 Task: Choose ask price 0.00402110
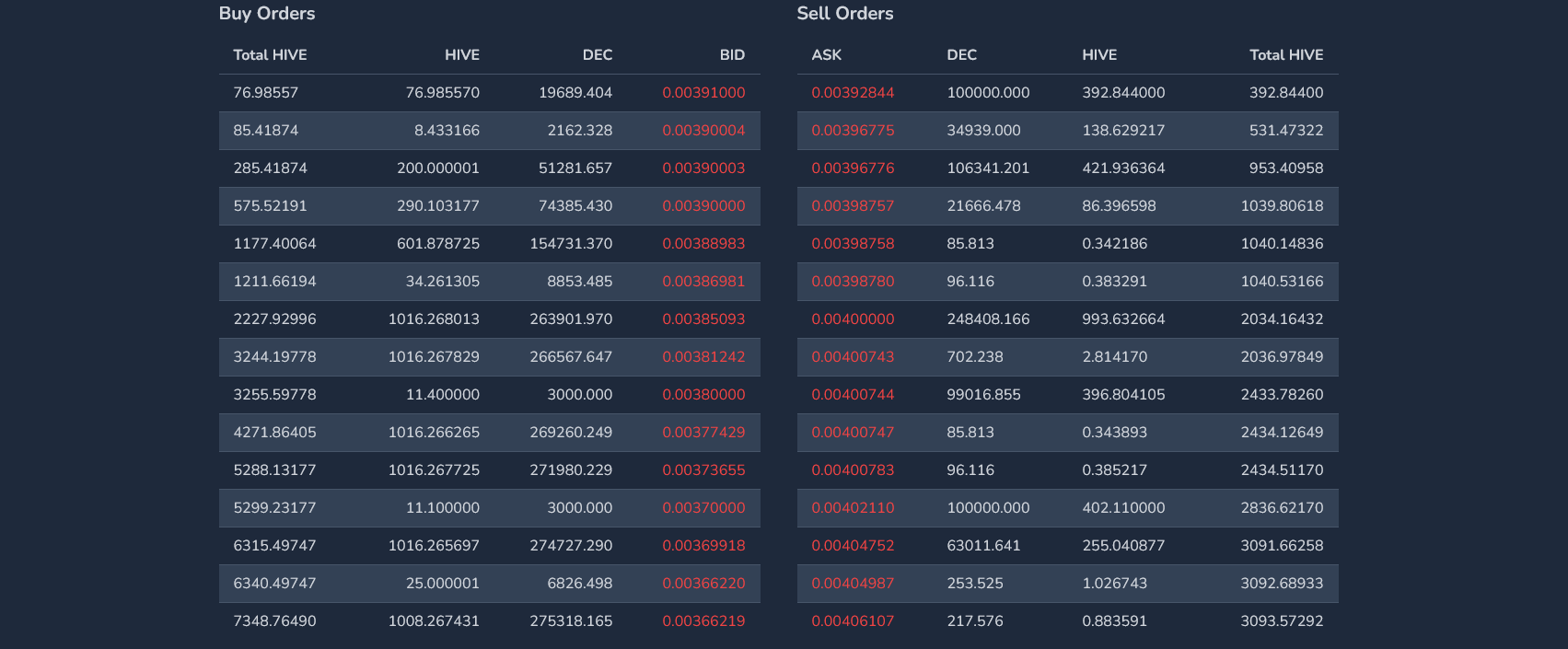tap(853, 508)
